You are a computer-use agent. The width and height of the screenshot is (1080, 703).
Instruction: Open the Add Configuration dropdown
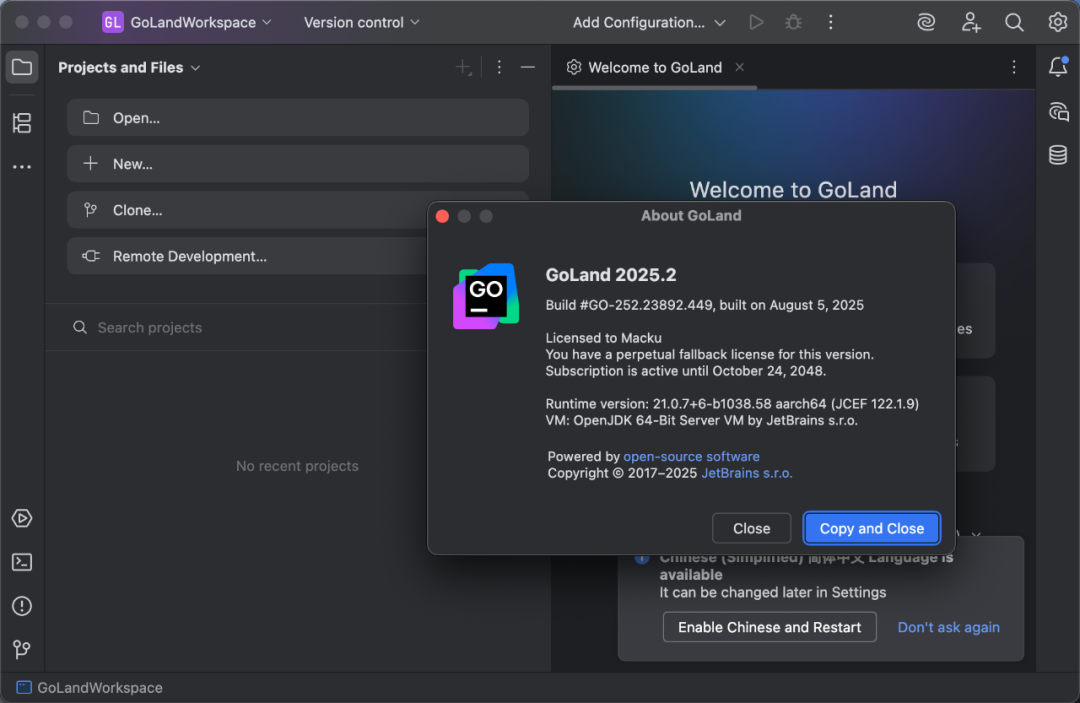pyautogui.click(x=649, y=22)
